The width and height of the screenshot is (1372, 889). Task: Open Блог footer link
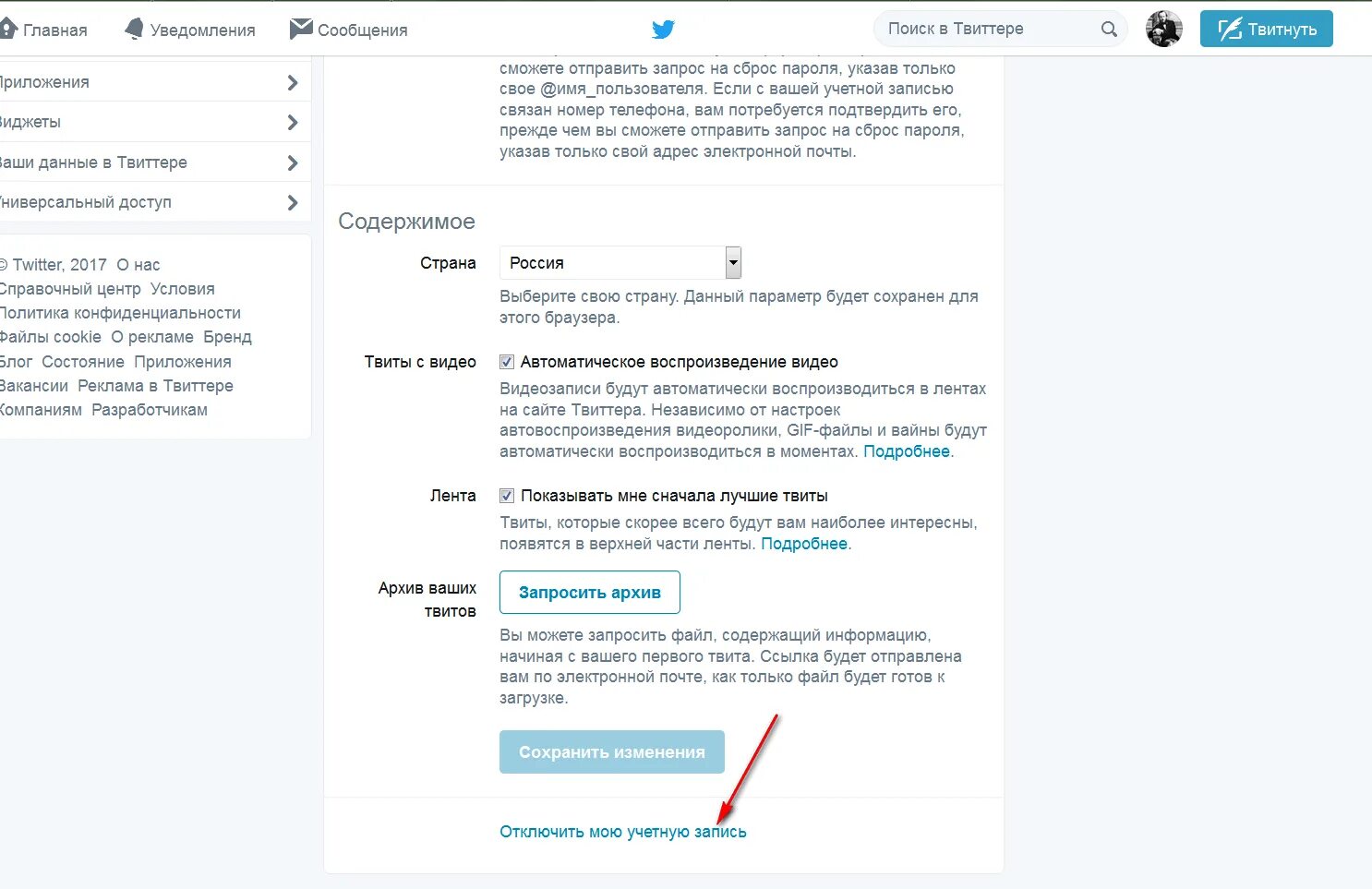tap(16, 362)
